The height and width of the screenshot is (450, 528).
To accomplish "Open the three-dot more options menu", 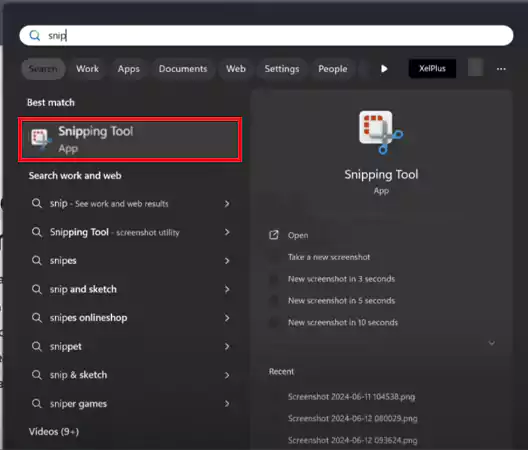I will (x=501, y=69).
